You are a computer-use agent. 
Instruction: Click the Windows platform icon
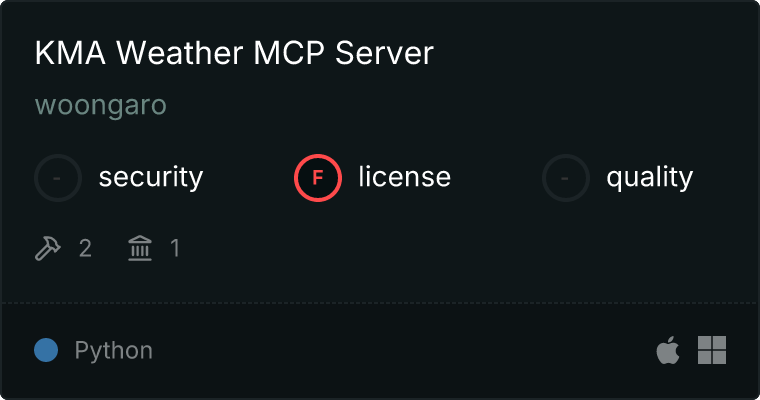click(712, 350)
